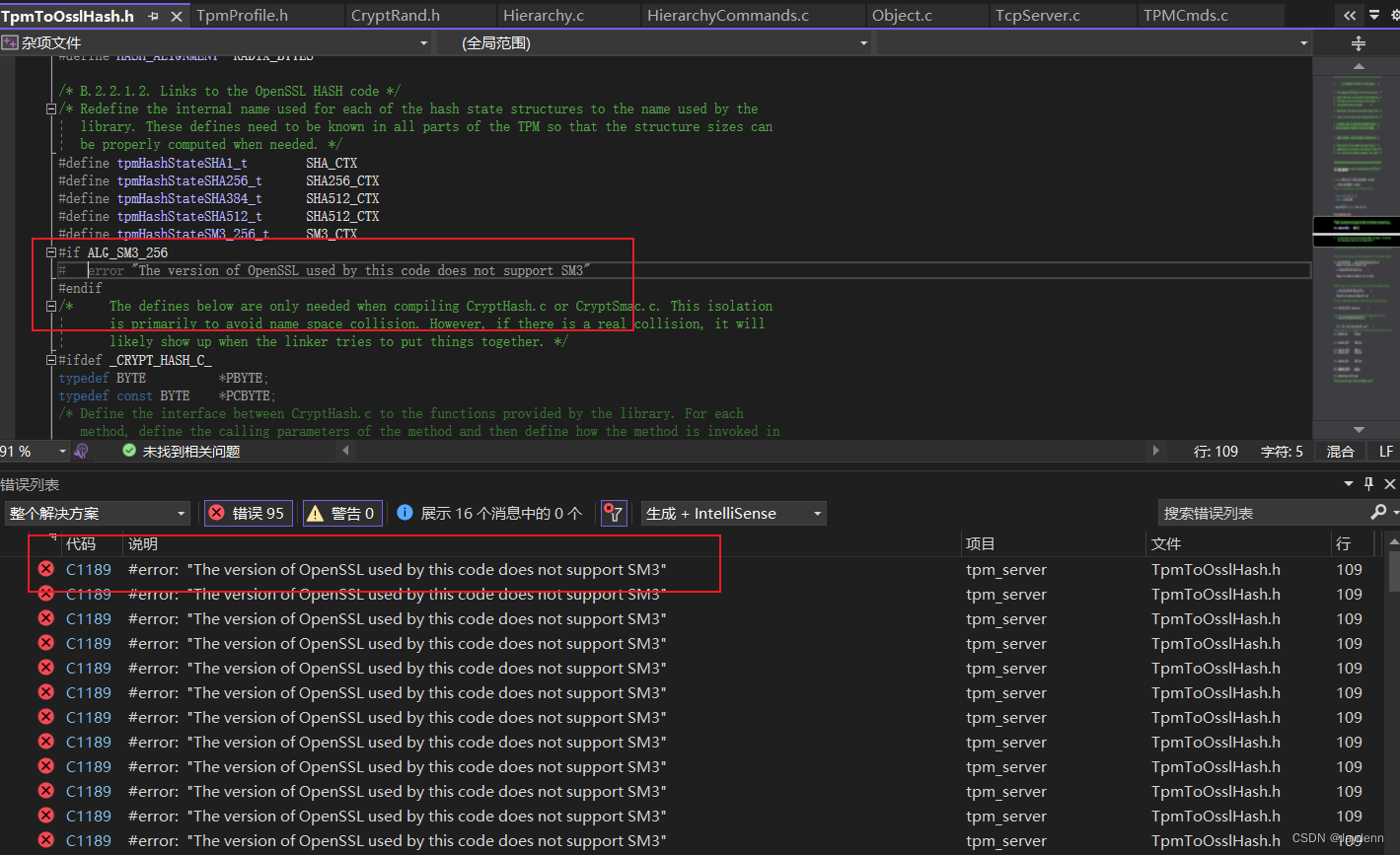Click the horizontal scrollbar right arrow
The image size is (1400, 855).
(1156, 451)
